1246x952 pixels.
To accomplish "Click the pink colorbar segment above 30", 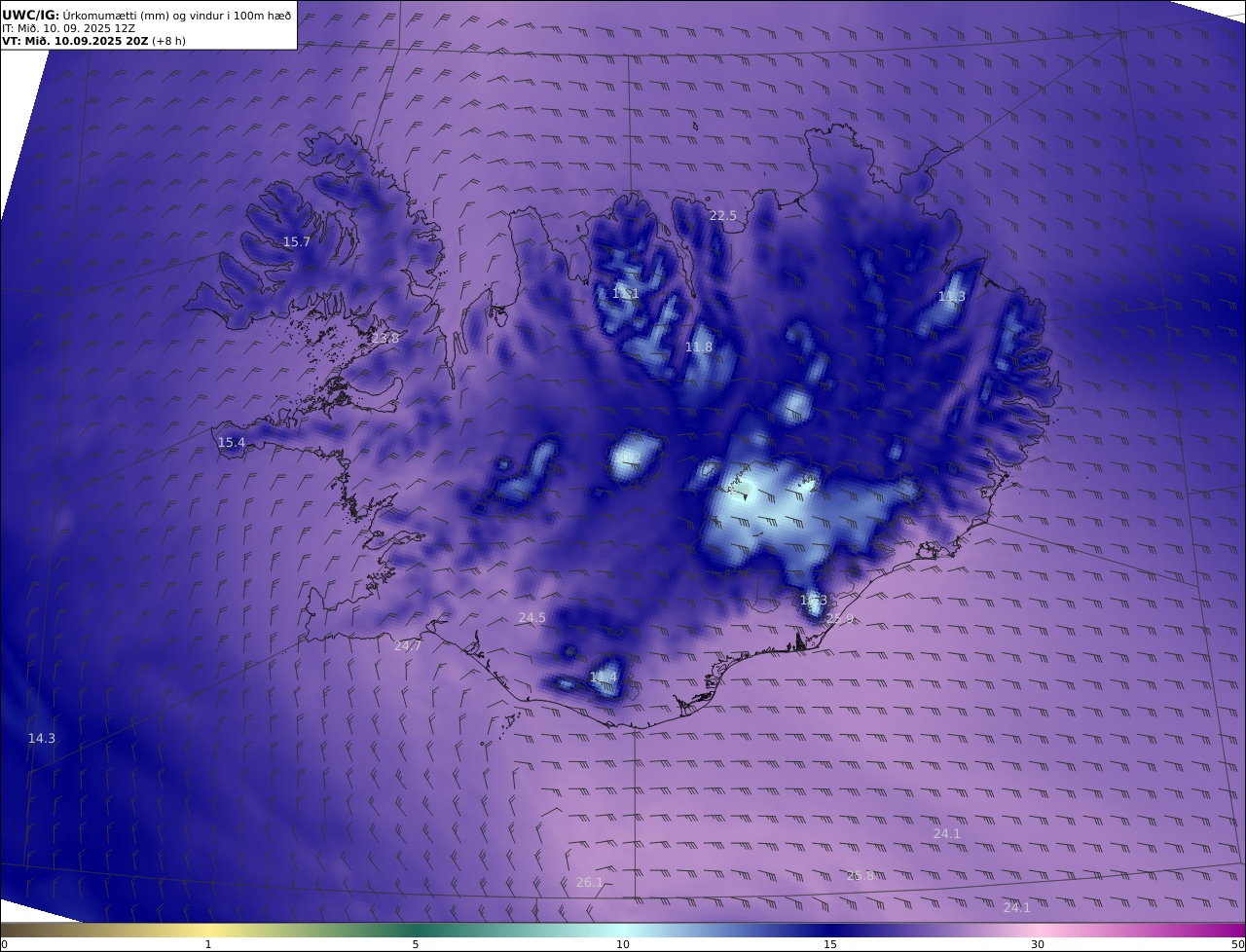I will (1038, 931).
